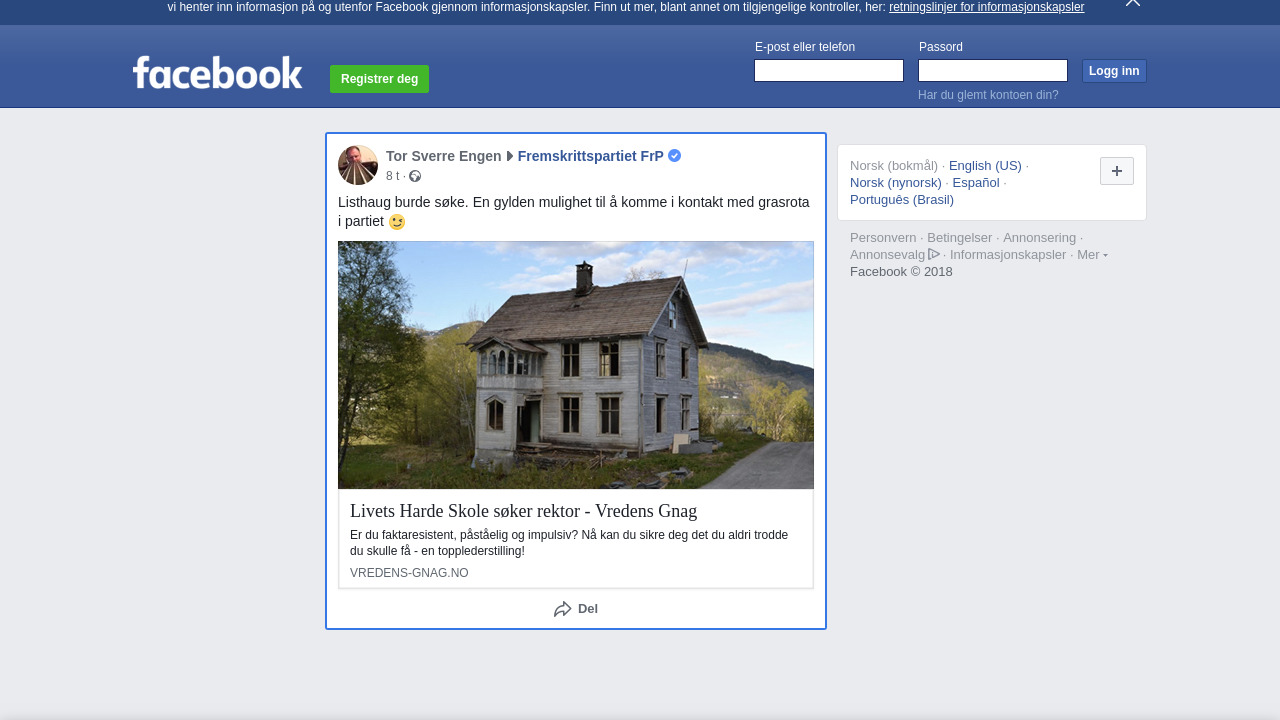Image resolution: width=1280 pixels, height=720 pixels.
Task: Click the plus button for more languages
Action: 1117,171
